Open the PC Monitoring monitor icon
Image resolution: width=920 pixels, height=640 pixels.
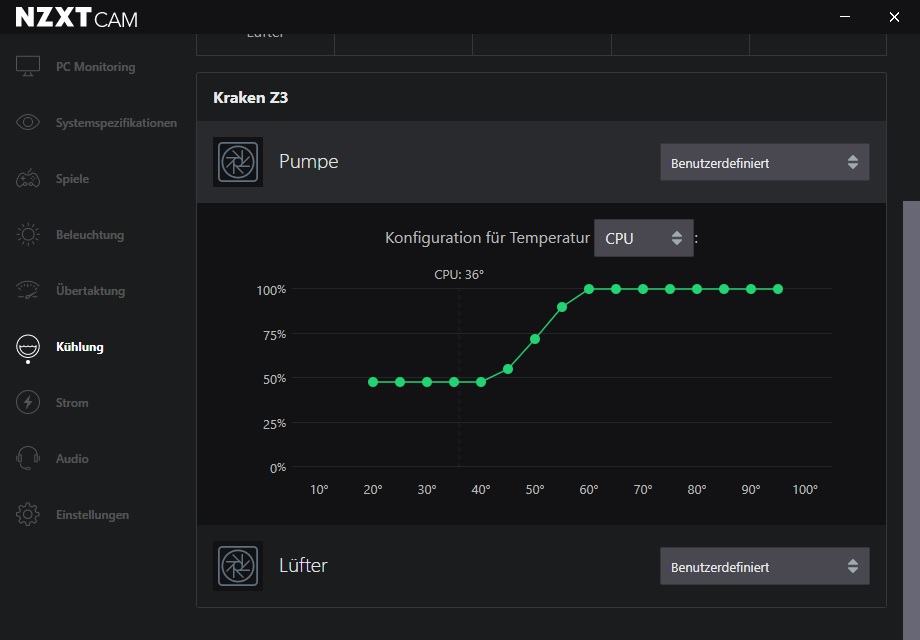pos(28,66)
